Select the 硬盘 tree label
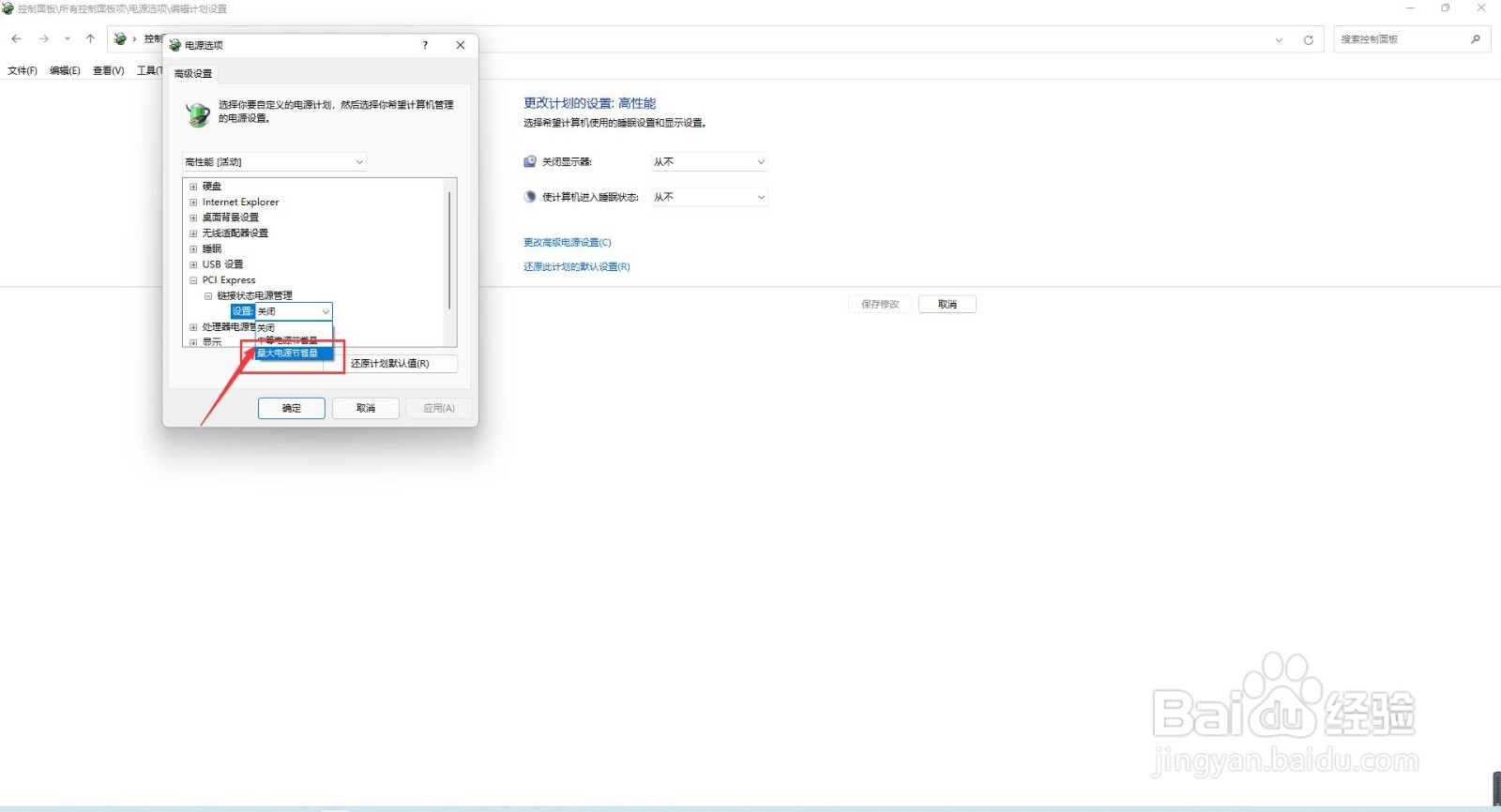This screenshot has width=1501, height=812. click(x=212, y=187)
